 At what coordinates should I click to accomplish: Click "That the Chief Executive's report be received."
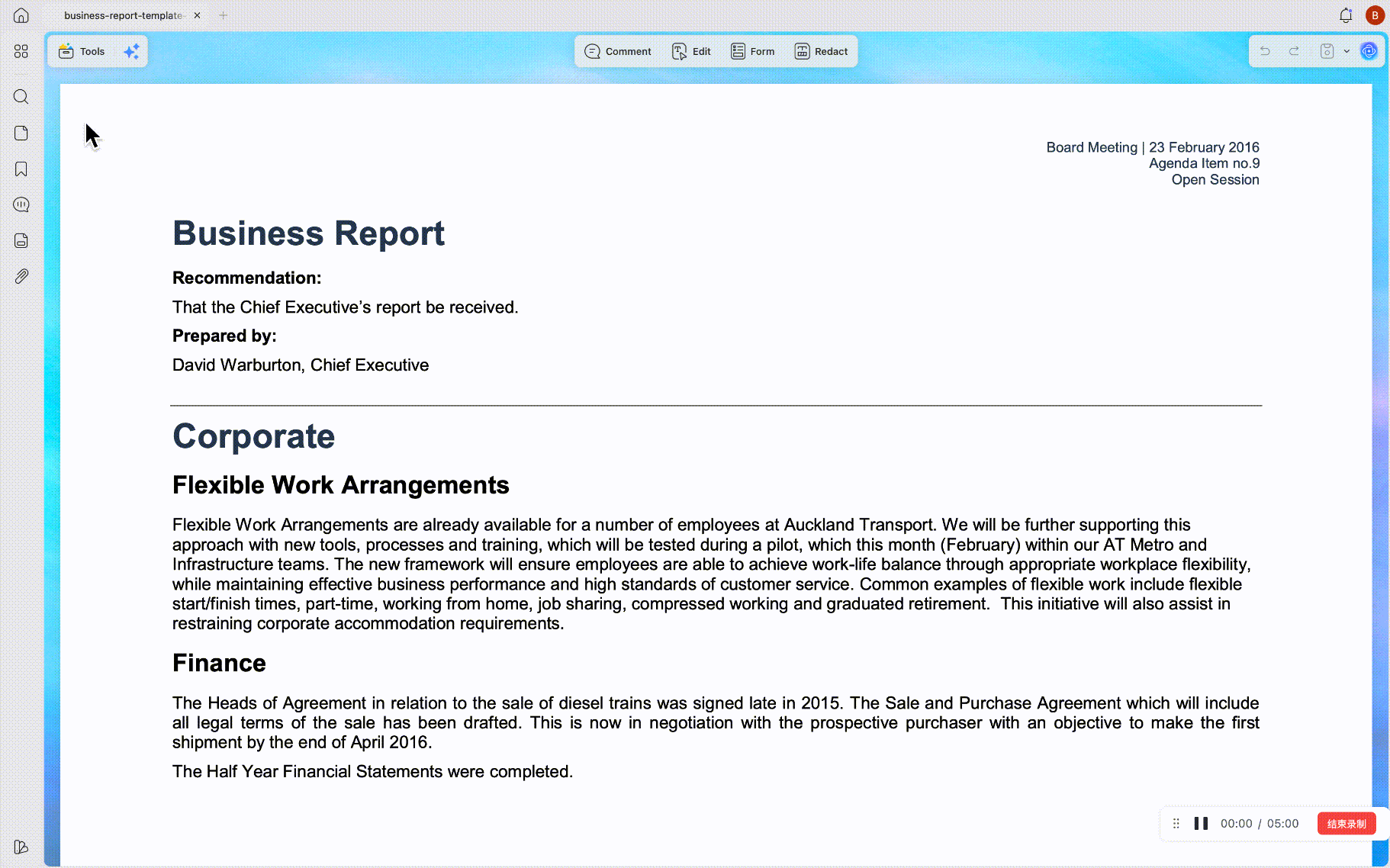(x=345, y=307)
